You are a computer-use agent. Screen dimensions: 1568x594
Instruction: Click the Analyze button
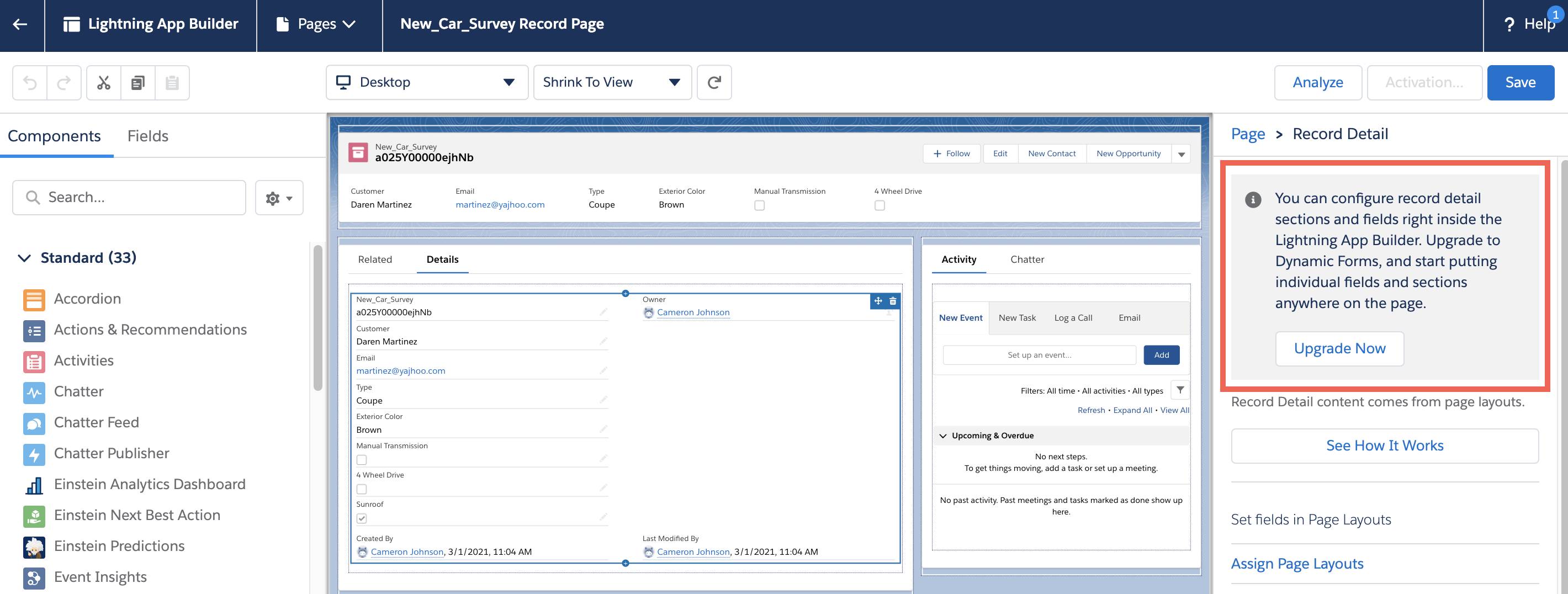[x=1318, y=82]
